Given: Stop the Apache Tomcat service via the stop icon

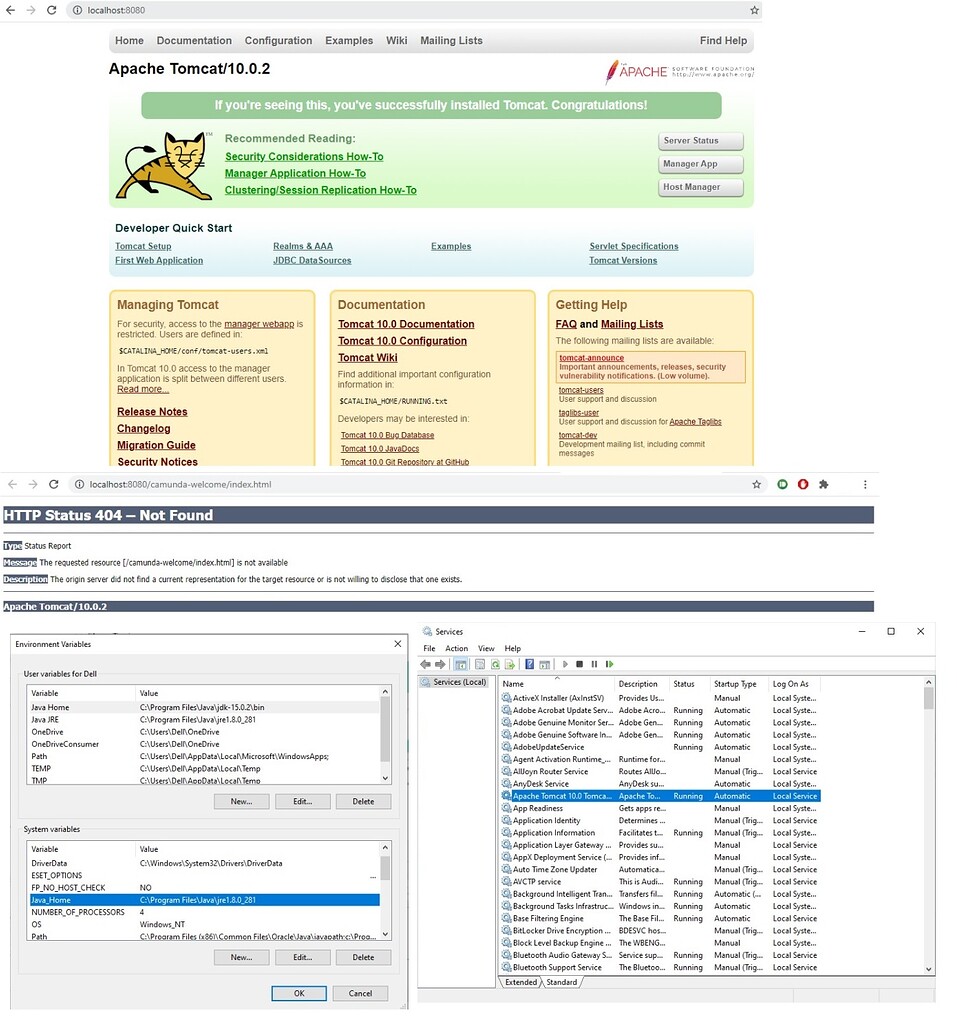Looking at the screenshot, I should coord(581,663).
